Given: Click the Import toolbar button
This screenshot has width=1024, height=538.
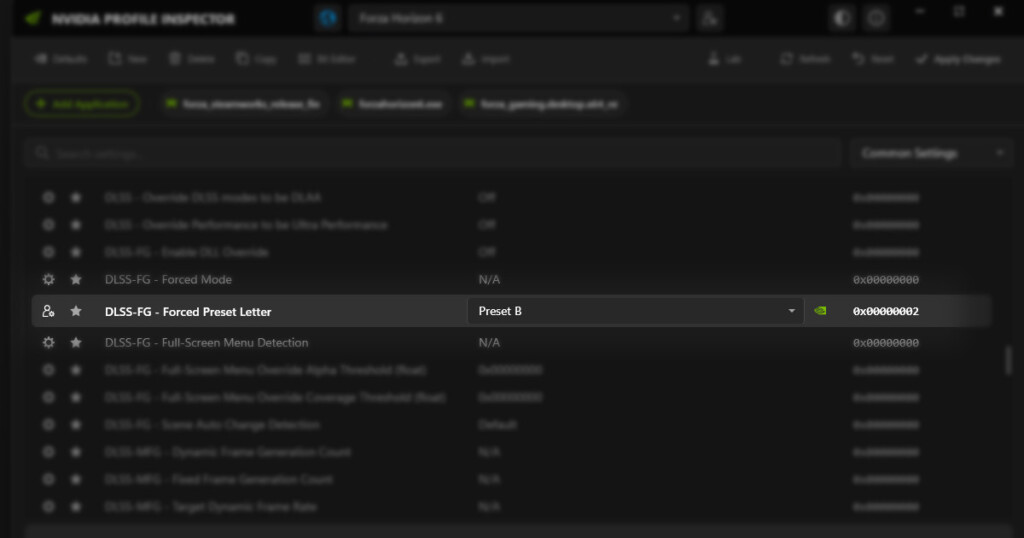Looking at the screenshot, I should point(486,59).
